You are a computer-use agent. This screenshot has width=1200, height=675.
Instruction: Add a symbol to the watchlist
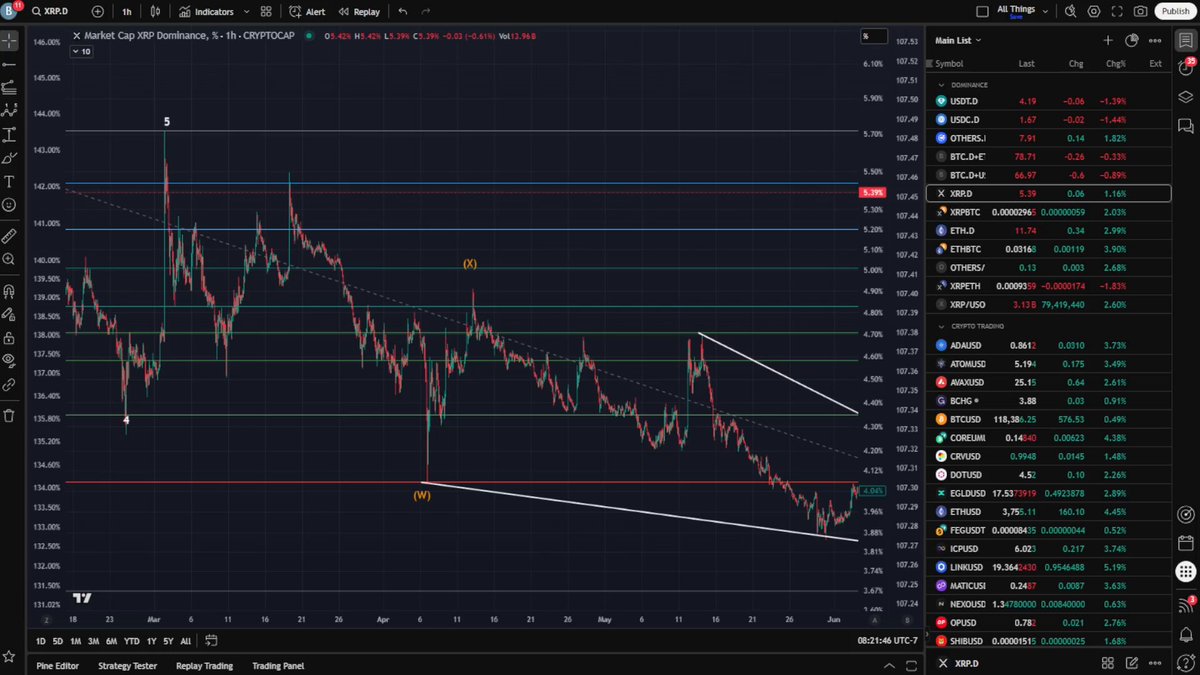point(1108,40)
